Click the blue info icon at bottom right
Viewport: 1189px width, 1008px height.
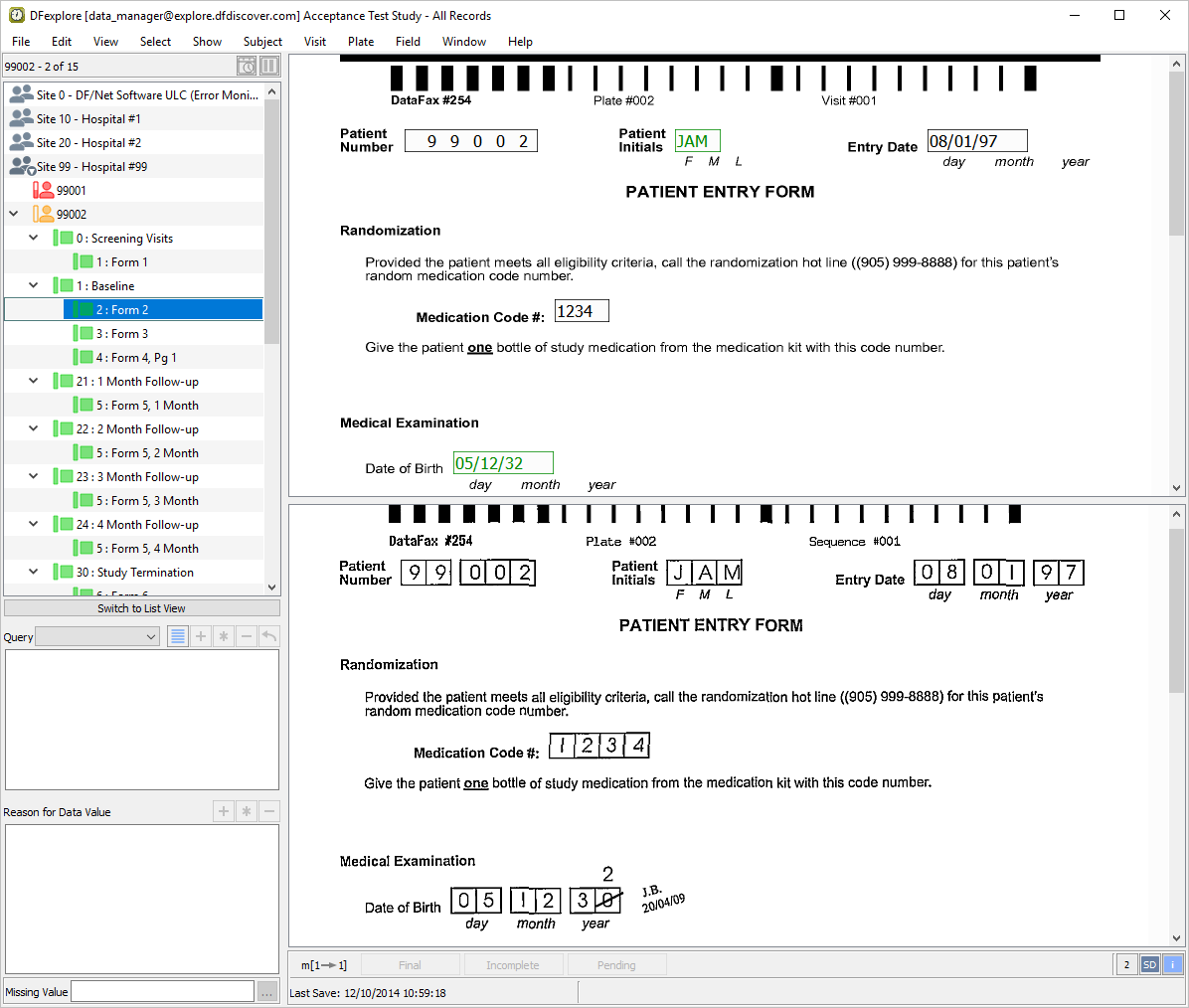pos(1172,964)
